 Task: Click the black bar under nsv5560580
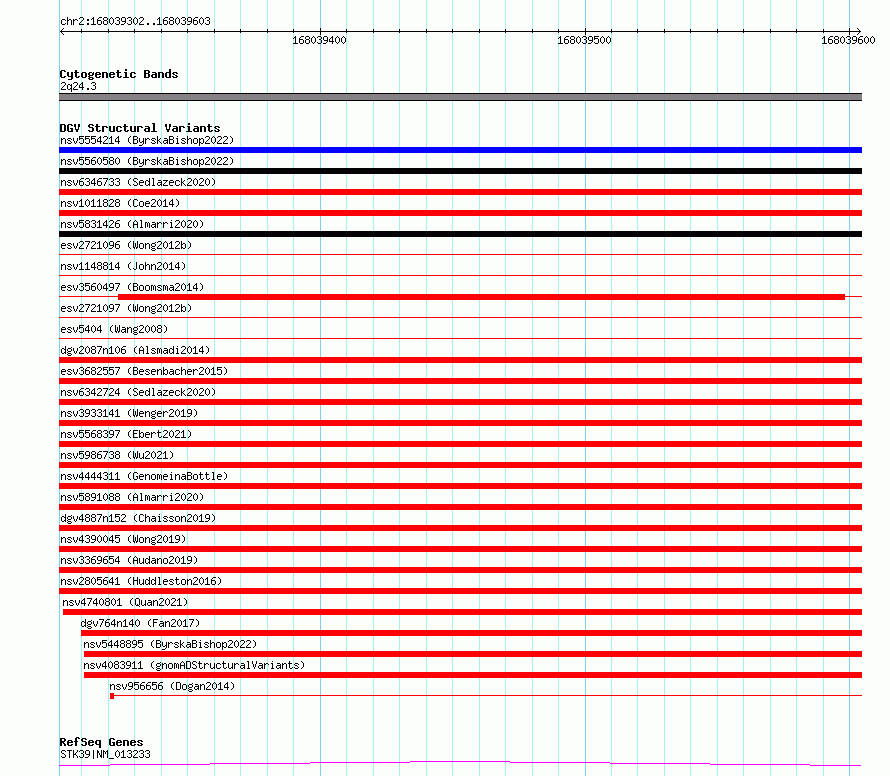coord(460,171)
